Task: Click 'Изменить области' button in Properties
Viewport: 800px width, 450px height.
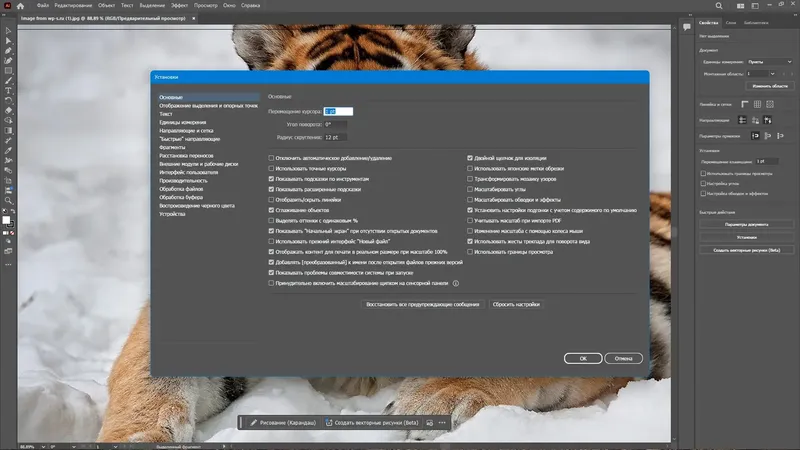Action: (x=769, y=86)
